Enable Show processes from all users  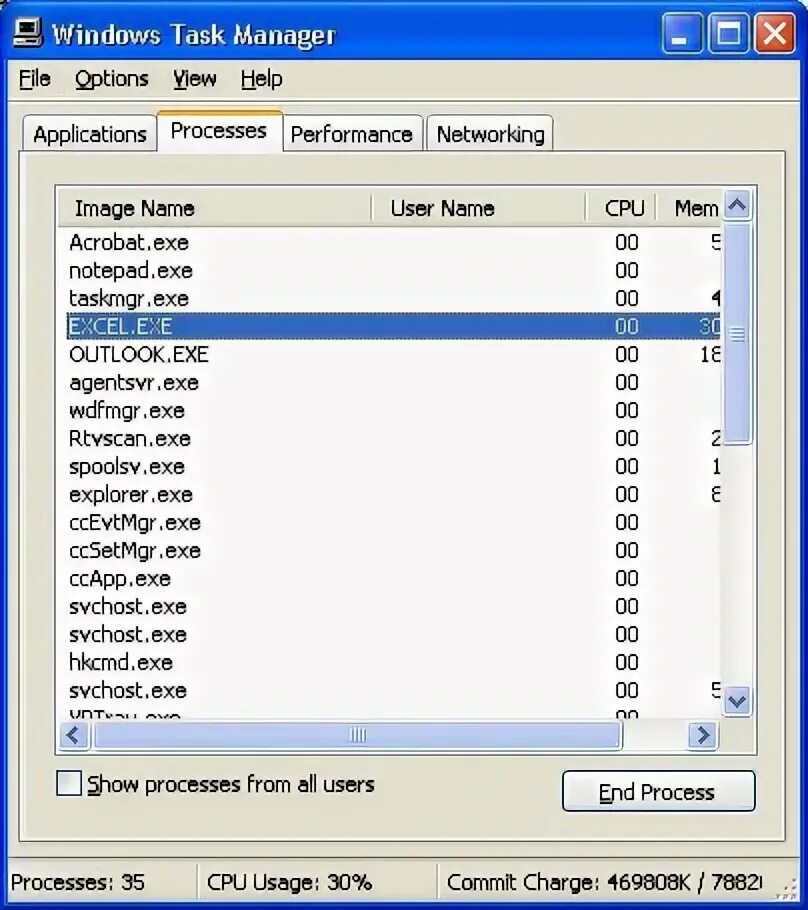[68, 783]
